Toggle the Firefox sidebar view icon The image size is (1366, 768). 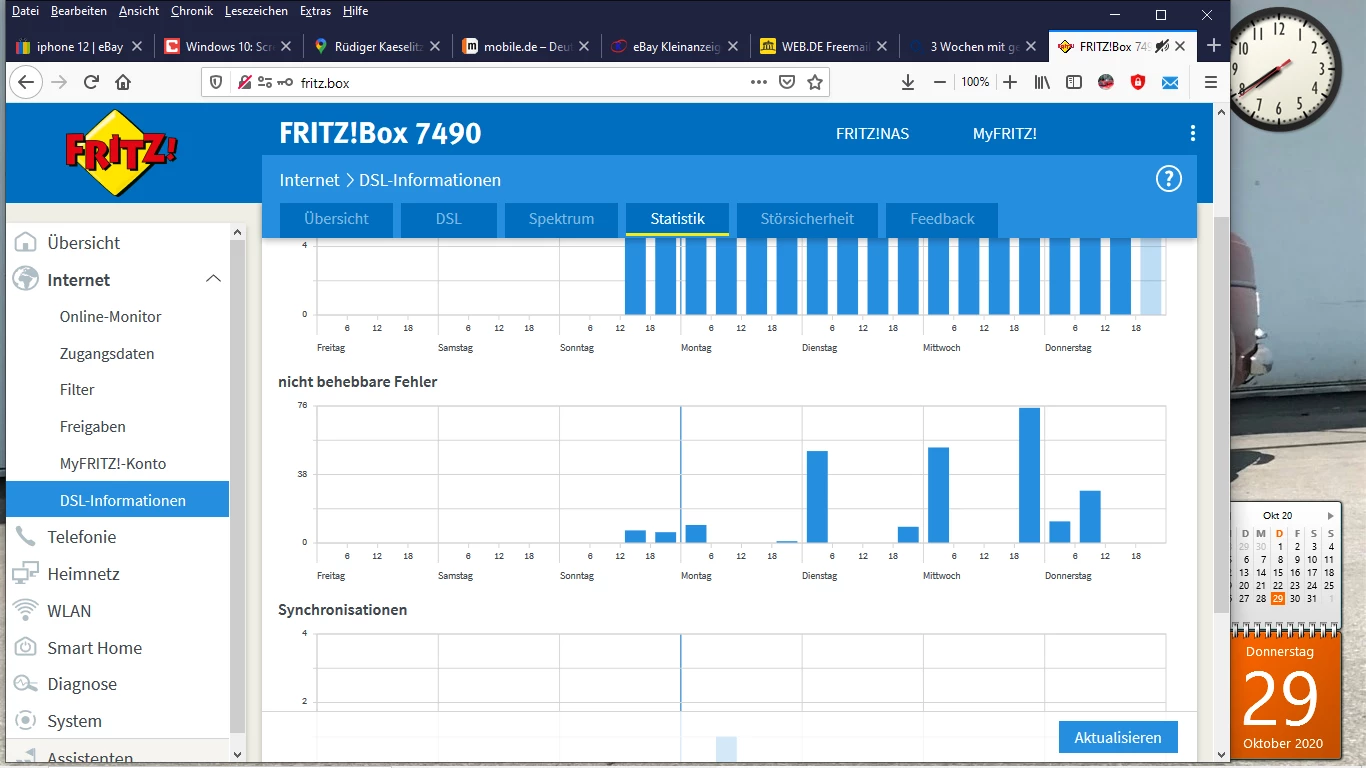(x=1074, y=83)
